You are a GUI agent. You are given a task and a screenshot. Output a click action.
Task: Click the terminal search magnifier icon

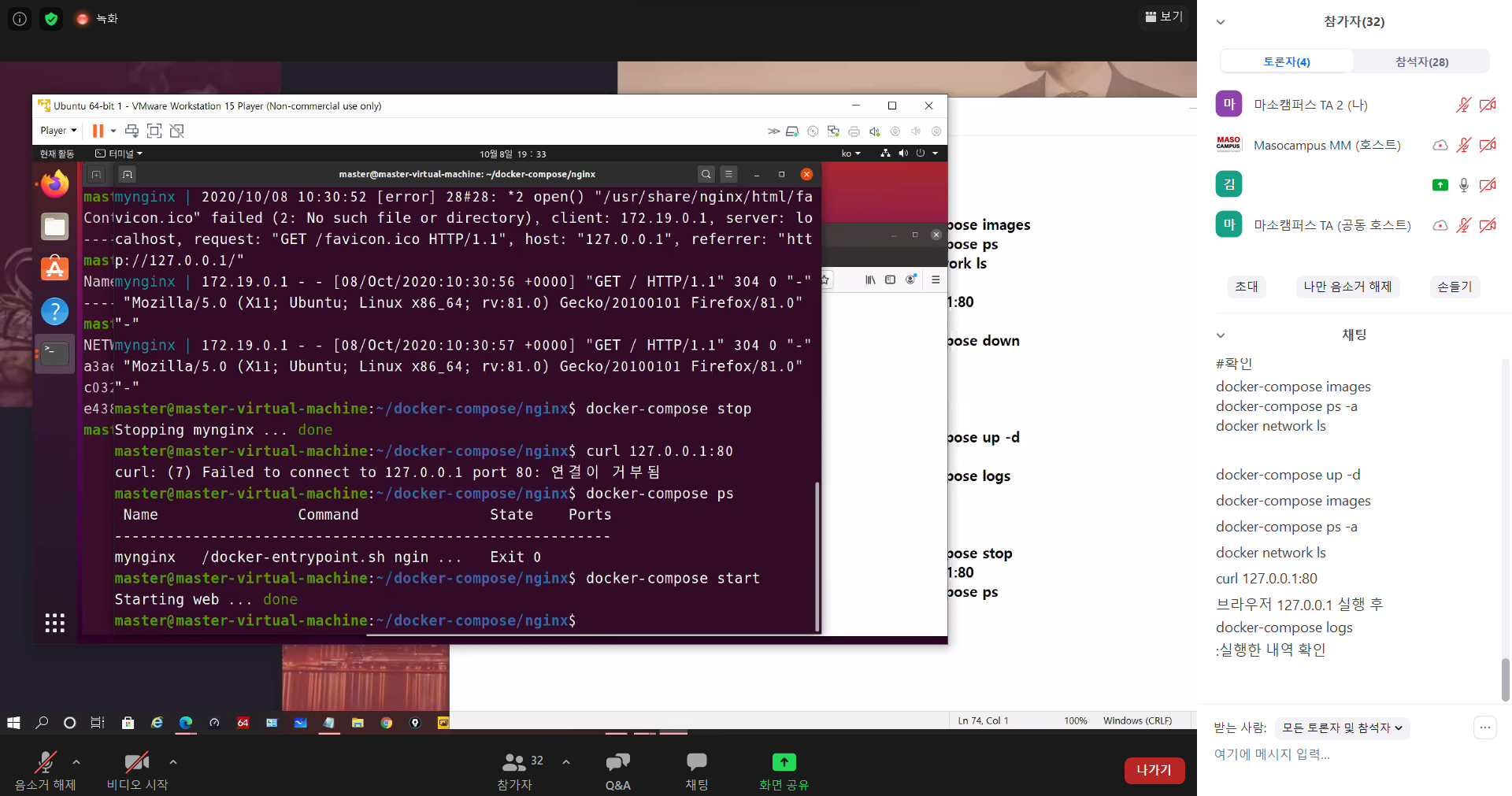(x=706, y=175)
